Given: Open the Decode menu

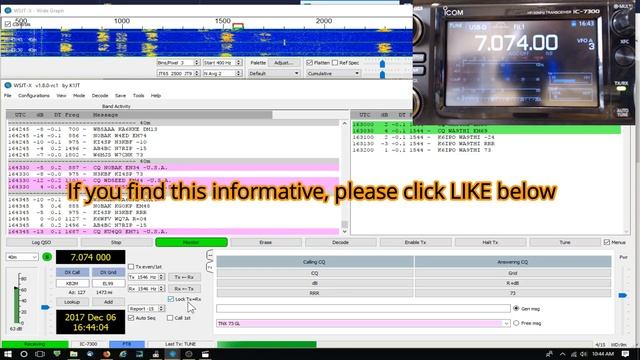Looking at the screenshot, I should point(100,96).
